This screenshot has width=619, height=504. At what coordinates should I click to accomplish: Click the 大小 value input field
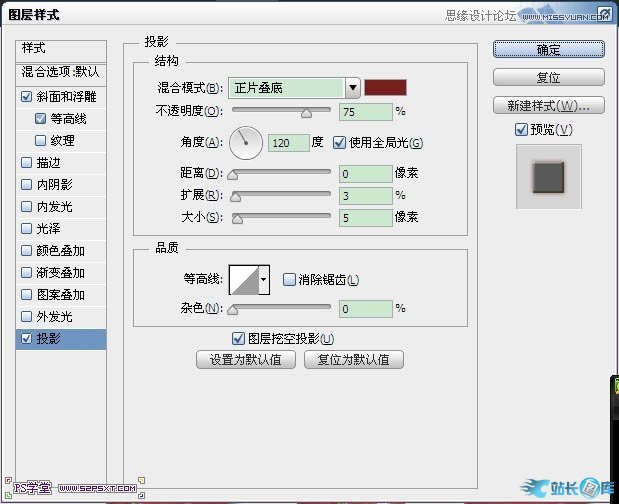365,217
